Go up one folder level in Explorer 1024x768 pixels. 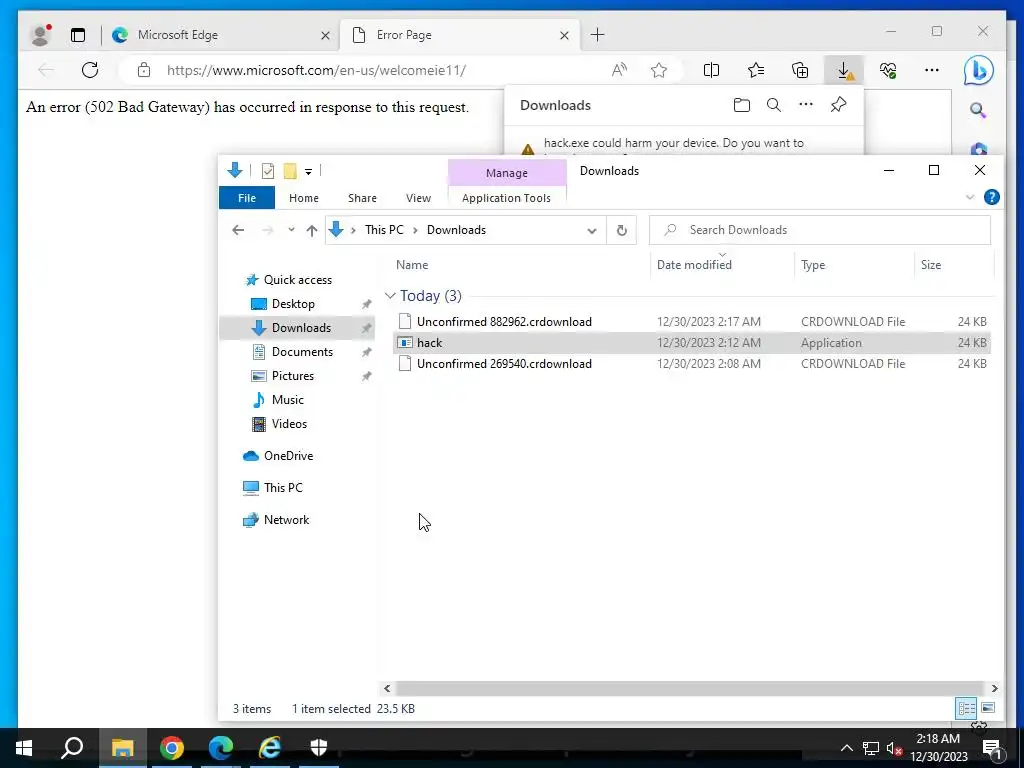tap(312, 230)
